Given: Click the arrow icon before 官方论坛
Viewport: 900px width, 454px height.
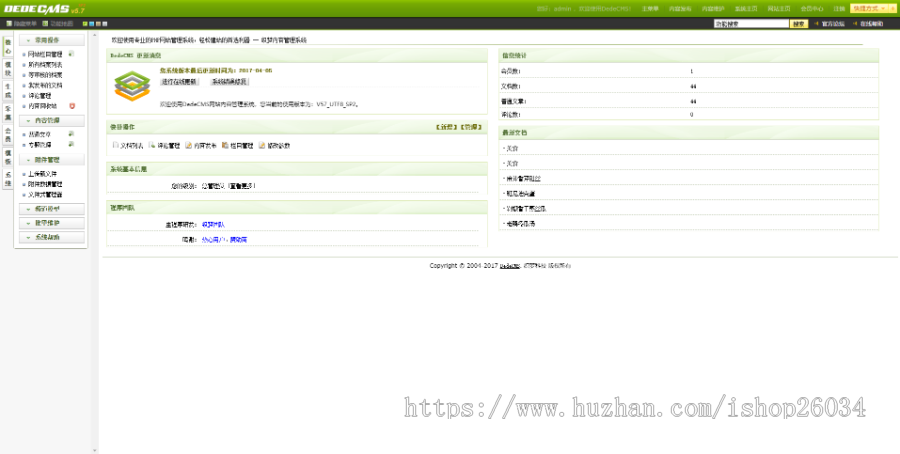Looking at the screenshot, I should pyautogui.click(x=817, y=24).
